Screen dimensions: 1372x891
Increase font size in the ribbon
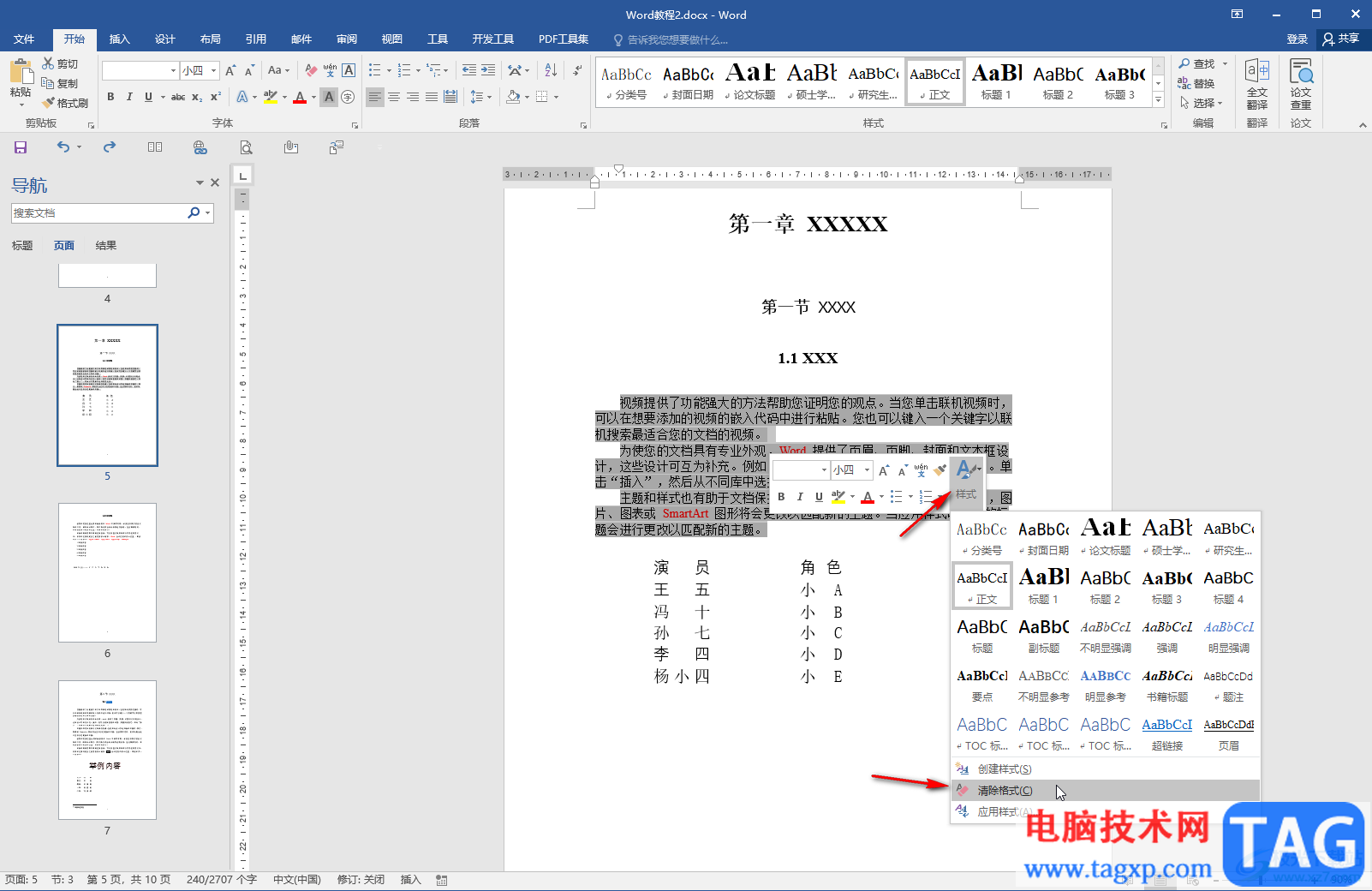230,70
